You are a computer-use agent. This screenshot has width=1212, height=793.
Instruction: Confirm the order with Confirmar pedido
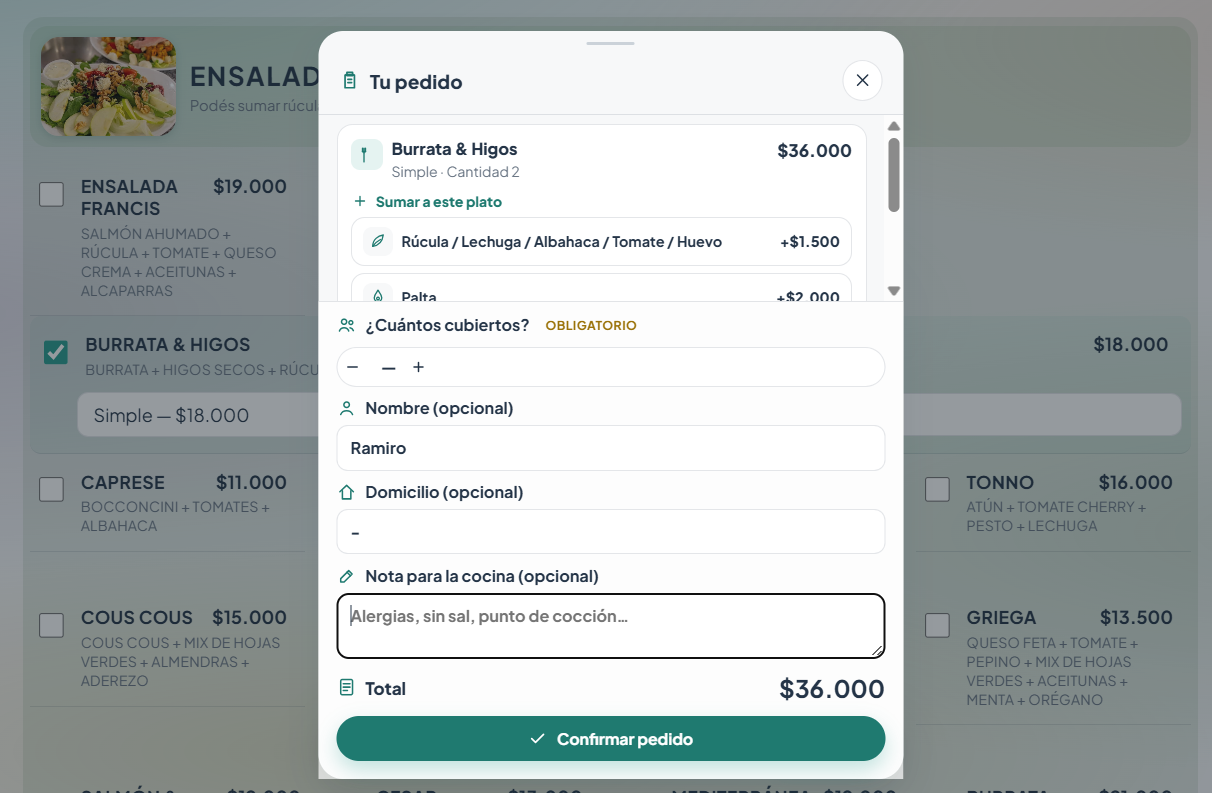tap(611, 739)
